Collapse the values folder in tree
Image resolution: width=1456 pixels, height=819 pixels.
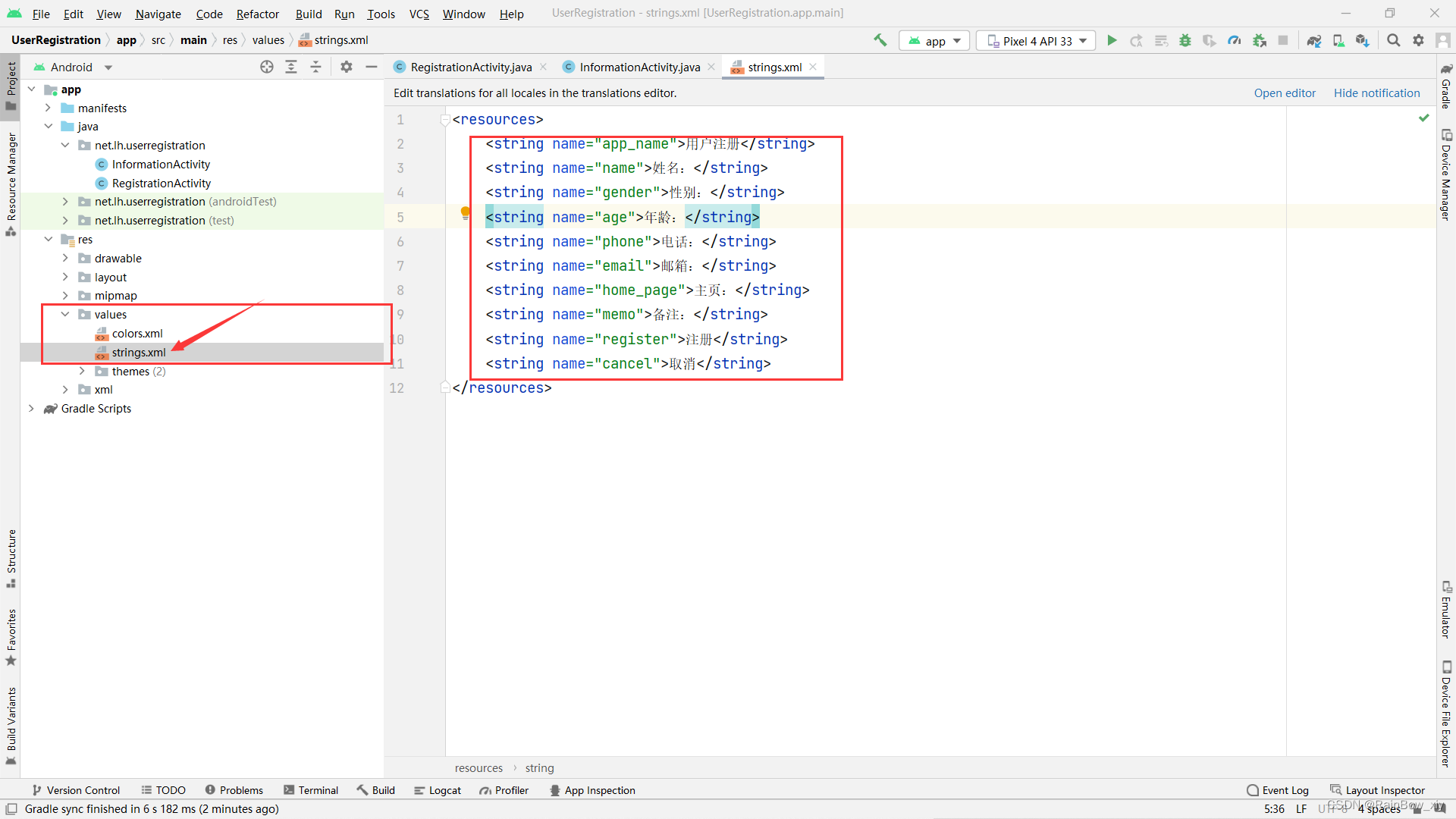[x=65, y=315]
